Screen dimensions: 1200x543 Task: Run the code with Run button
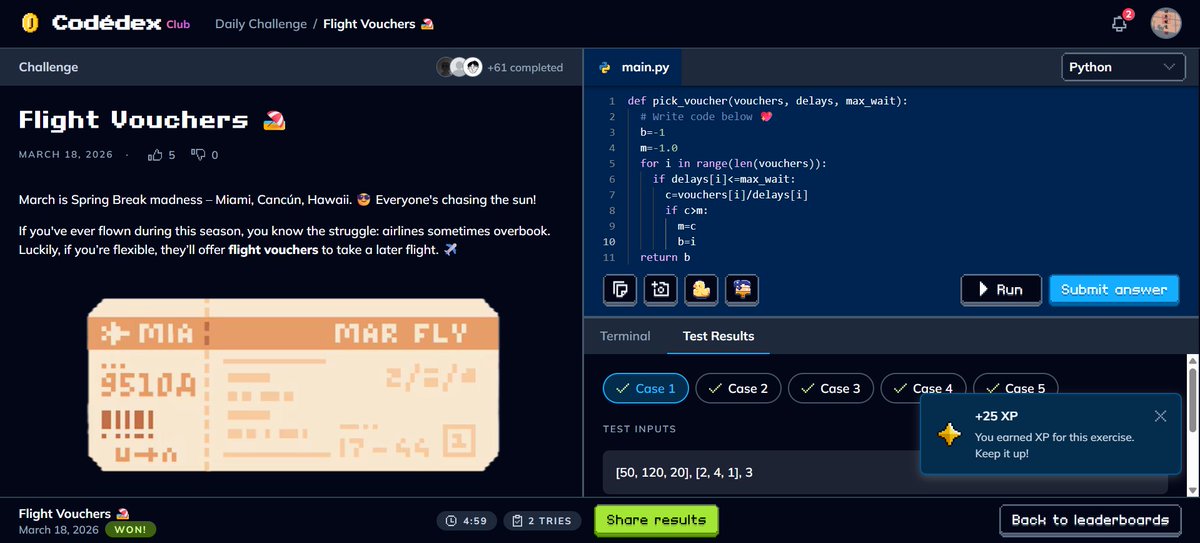pyautogui.click(x=1001, y=289)
